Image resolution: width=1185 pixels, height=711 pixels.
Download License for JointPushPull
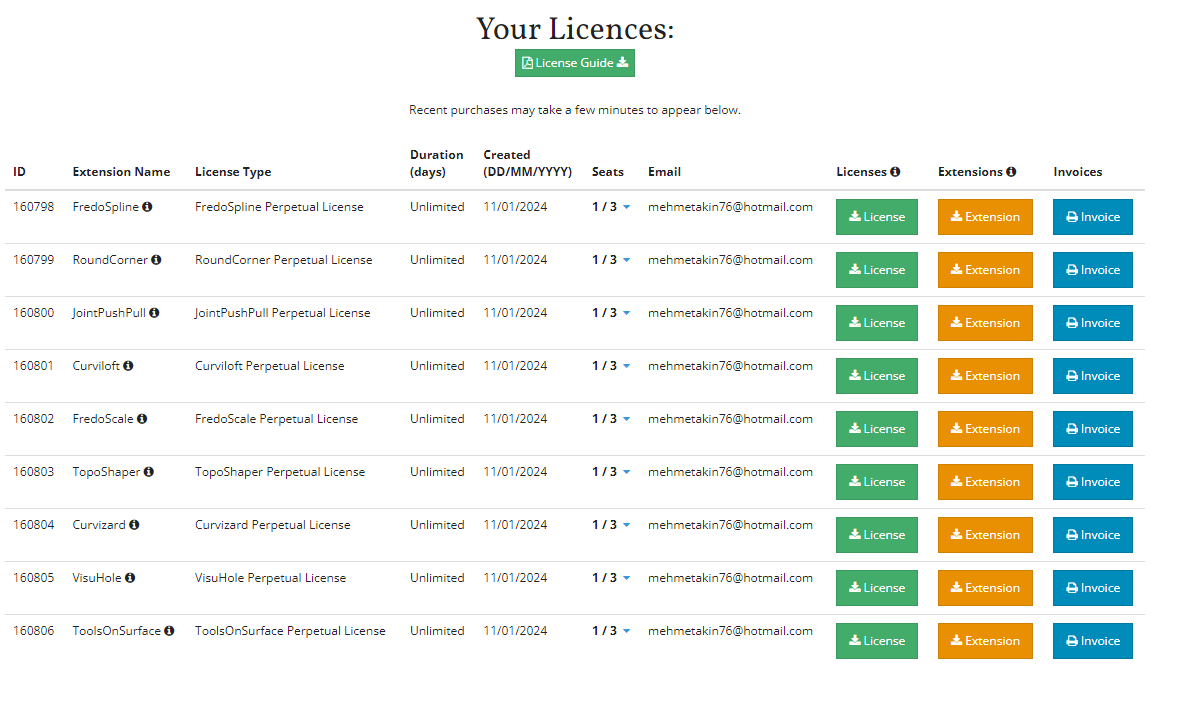pos(877,323)
